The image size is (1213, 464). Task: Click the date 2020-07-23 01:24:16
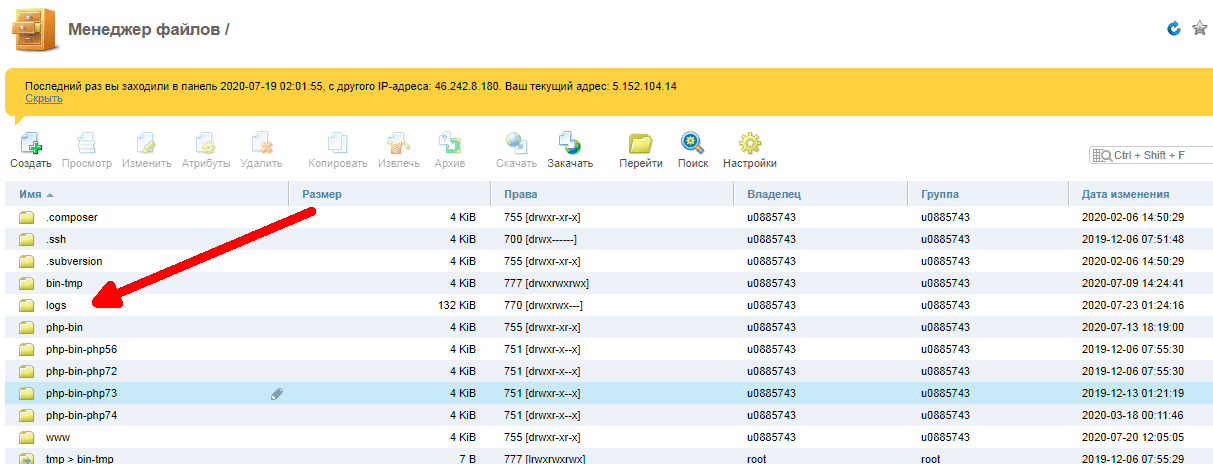pyautogui.click(x=1133, y=305)
